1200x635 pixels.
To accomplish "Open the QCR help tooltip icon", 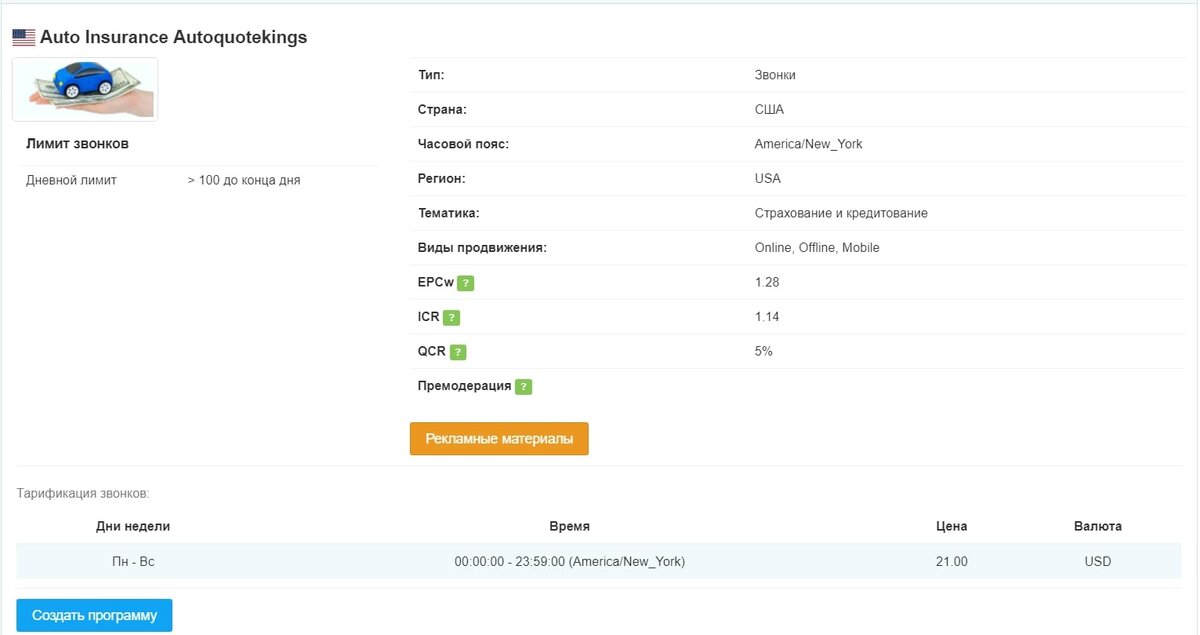I will 458,352.
